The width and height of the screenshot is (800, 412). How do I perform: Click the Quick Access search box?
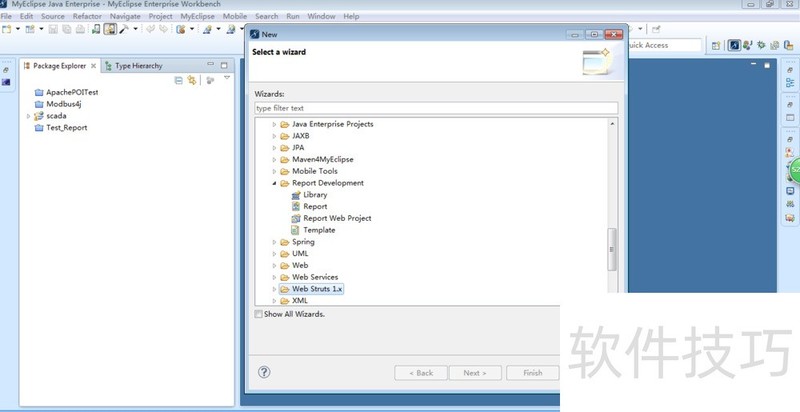coord(665,45)
